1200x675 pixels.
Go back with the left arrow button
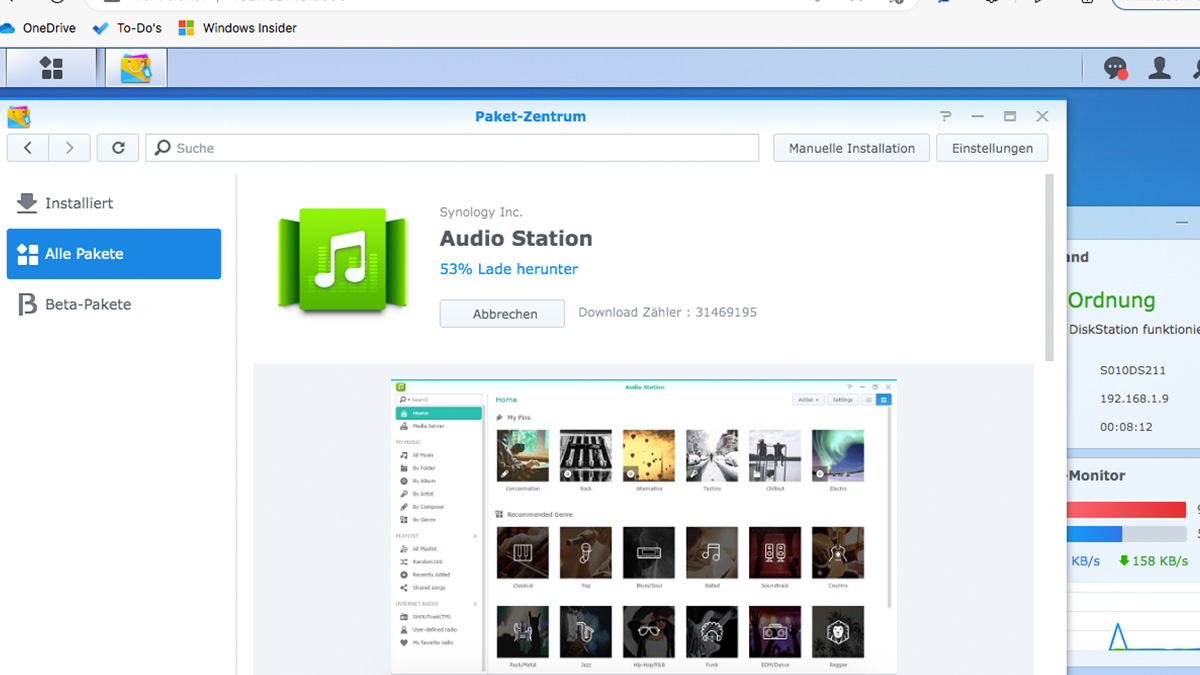pos(28,148)
